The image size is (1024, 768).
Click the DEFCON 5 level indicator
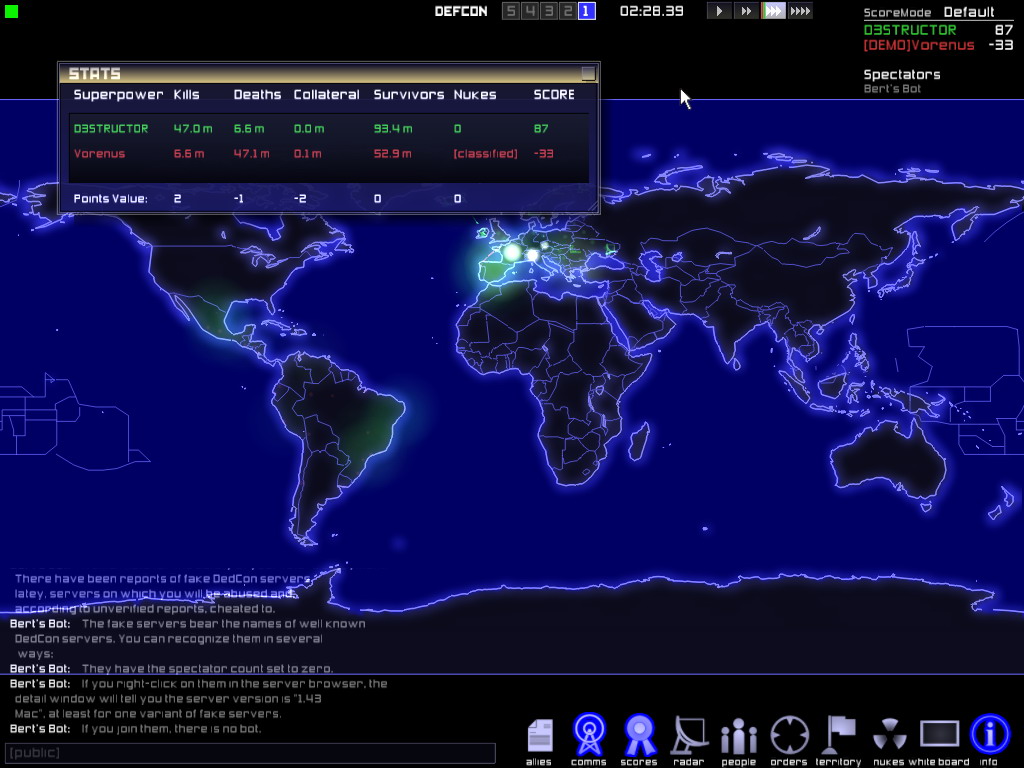(x=511, y=11)
